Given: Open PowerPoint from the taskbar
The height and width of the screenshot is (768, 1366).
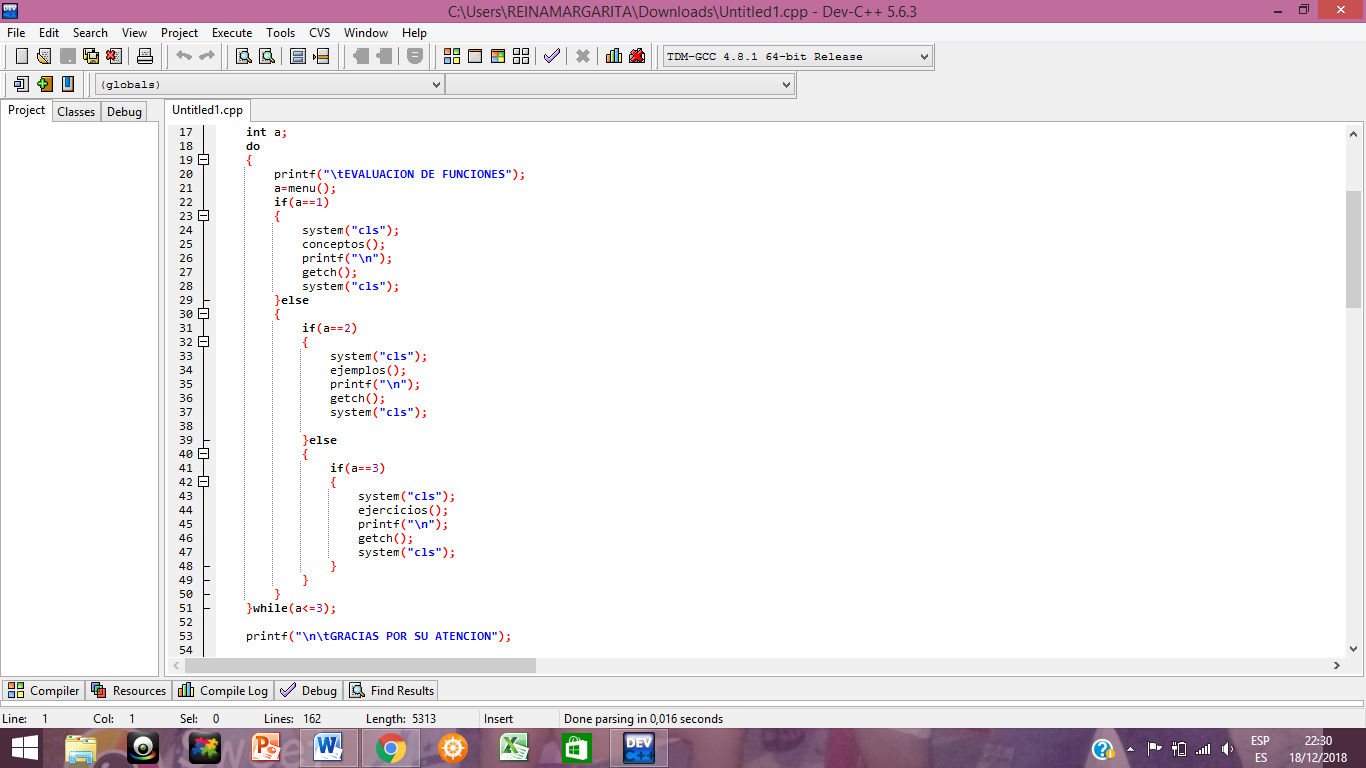Looking at the screenshot, I should 266,748.
